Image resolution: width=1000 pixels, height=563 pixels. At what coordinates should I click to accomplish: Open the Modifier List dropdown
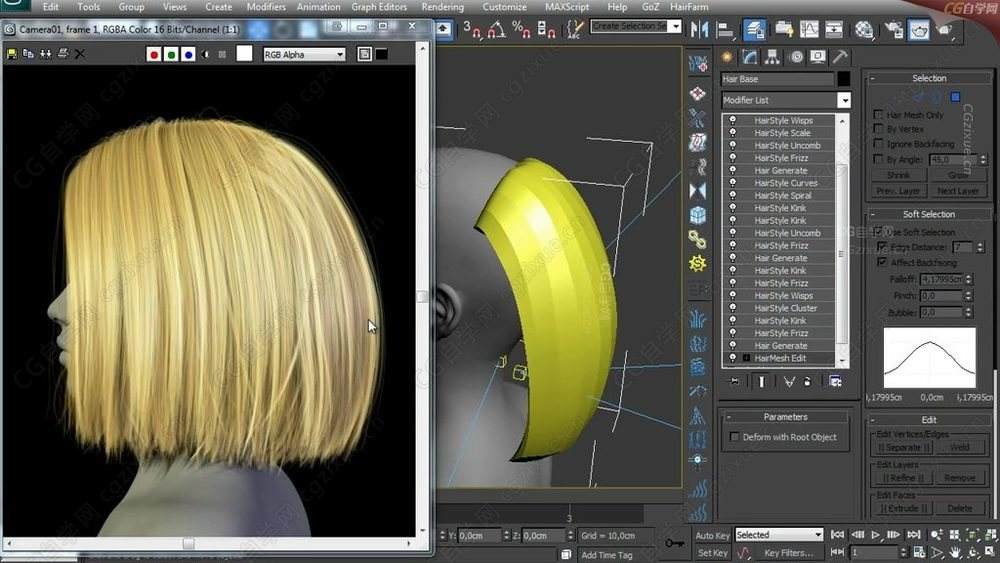844,100
